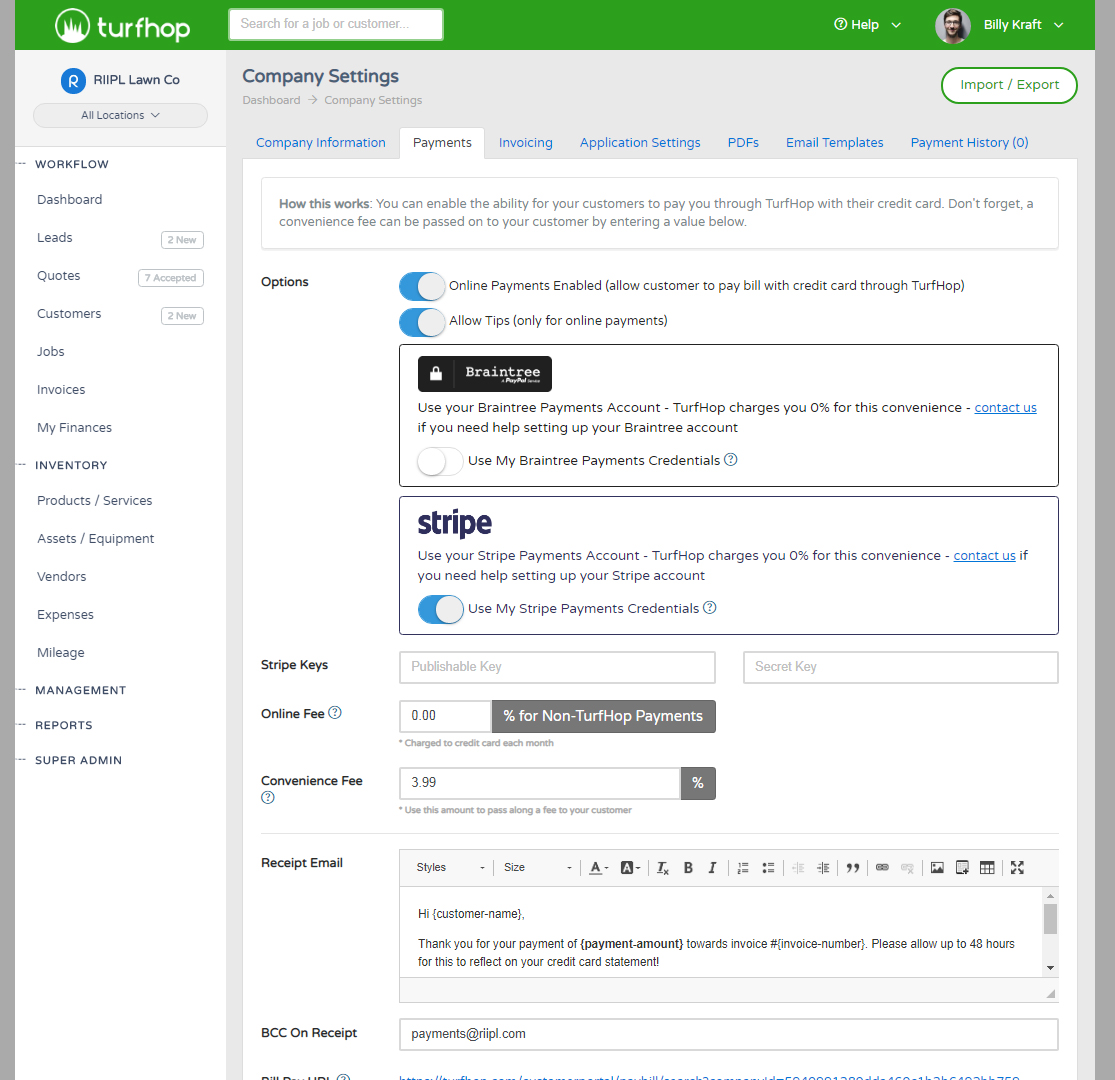Turn off the Allow Tips toggle
Screen dimensions: 1115x1080
[x=421, y=322]
